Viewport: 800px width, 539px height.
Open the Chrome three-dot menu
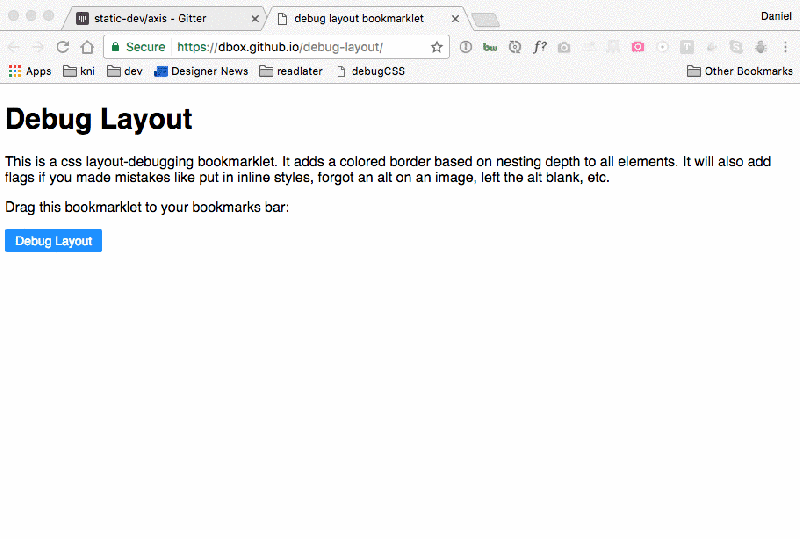click(x=785, y=47)
